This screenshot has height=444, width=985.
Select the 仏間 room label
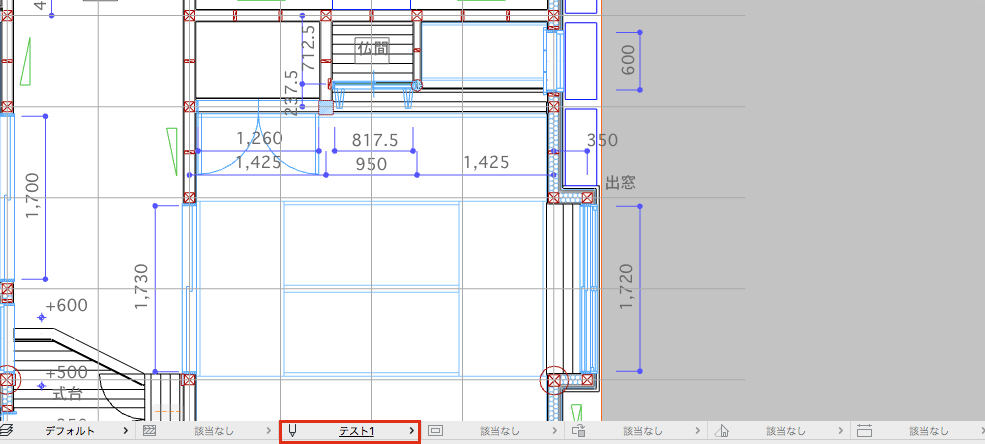pos(373,48)
